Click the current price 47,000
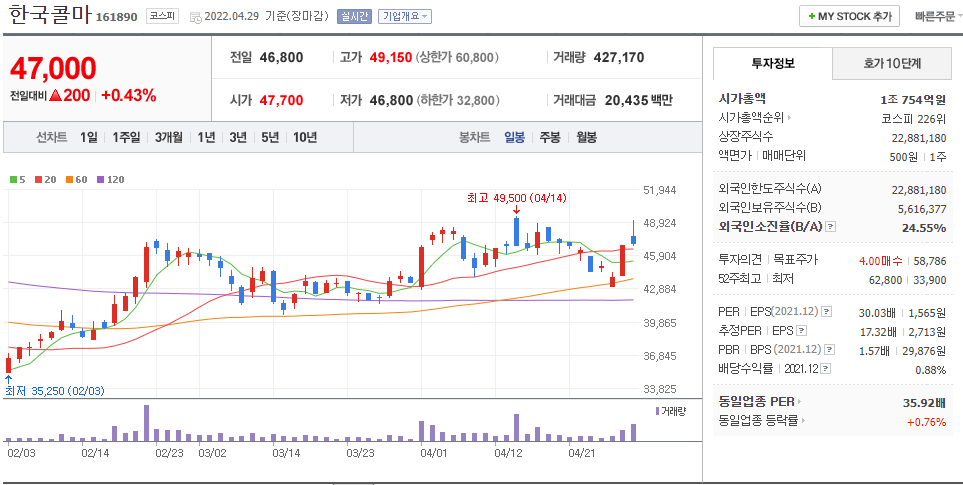This screenshot has width=963, height=485. (x=53, y=68)
